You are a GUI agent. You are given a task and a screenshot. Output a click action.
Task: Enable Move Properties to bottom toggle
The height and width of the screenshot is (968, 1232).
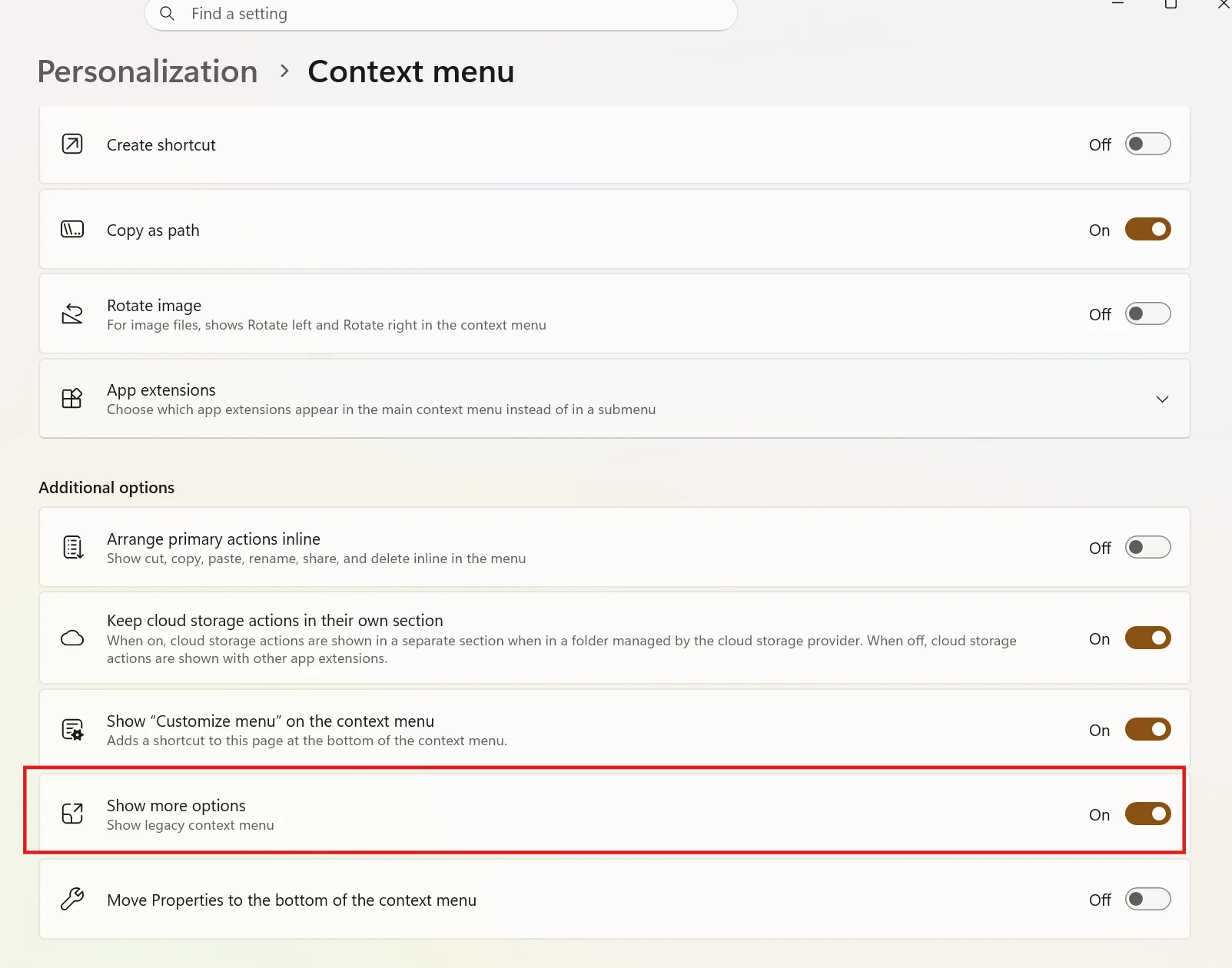coord(1148,900)
